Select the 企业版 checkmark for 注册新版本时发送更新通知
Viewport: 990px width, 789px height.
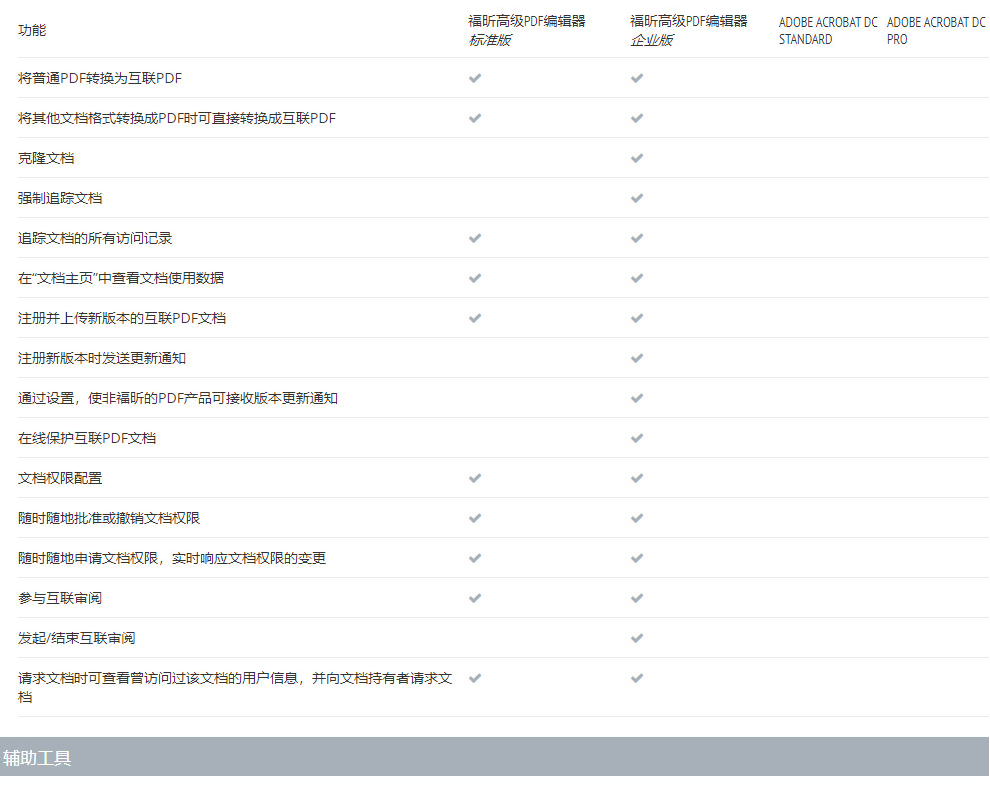coord(637,359)
